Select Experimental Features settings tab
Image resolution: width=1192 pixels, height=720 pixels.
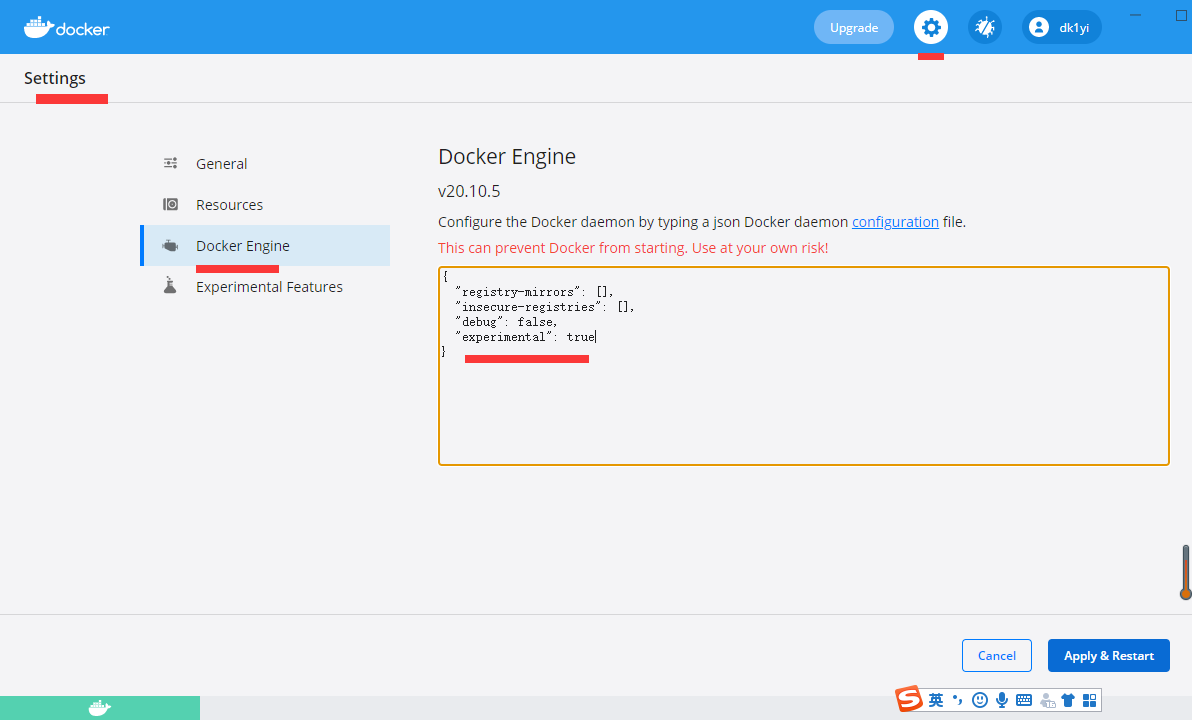[x=265, y=287]
